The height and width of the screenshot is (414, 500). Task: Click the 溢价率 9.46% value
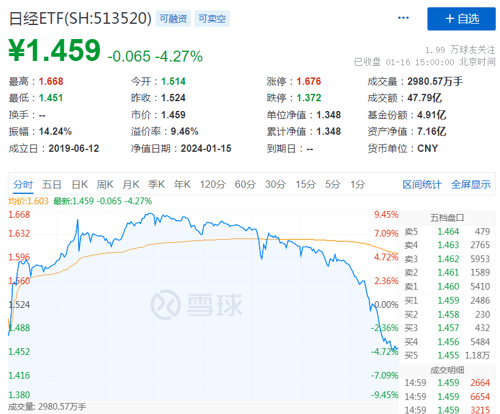(185, 131)
